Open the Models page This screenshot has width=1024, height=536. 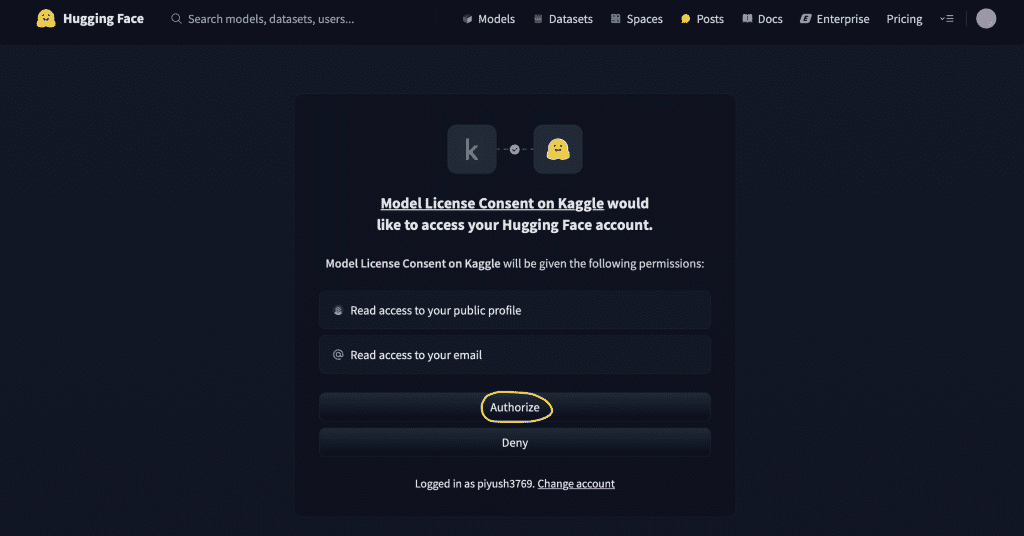tap(489, 19)
